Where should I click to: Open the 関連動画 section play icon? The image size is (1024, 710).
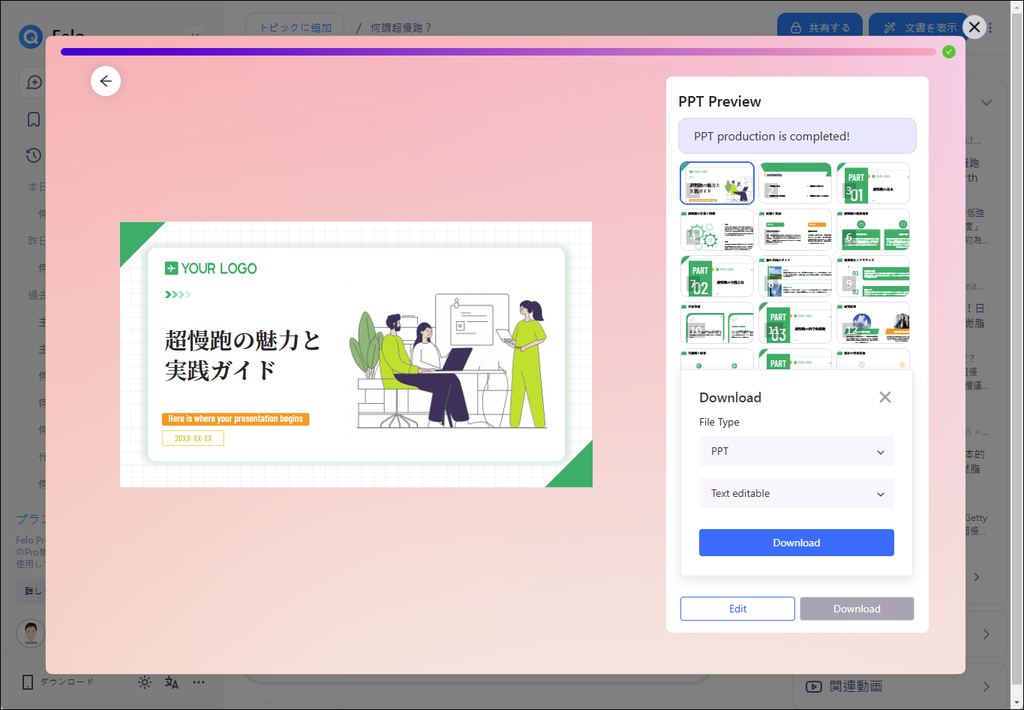813,685
